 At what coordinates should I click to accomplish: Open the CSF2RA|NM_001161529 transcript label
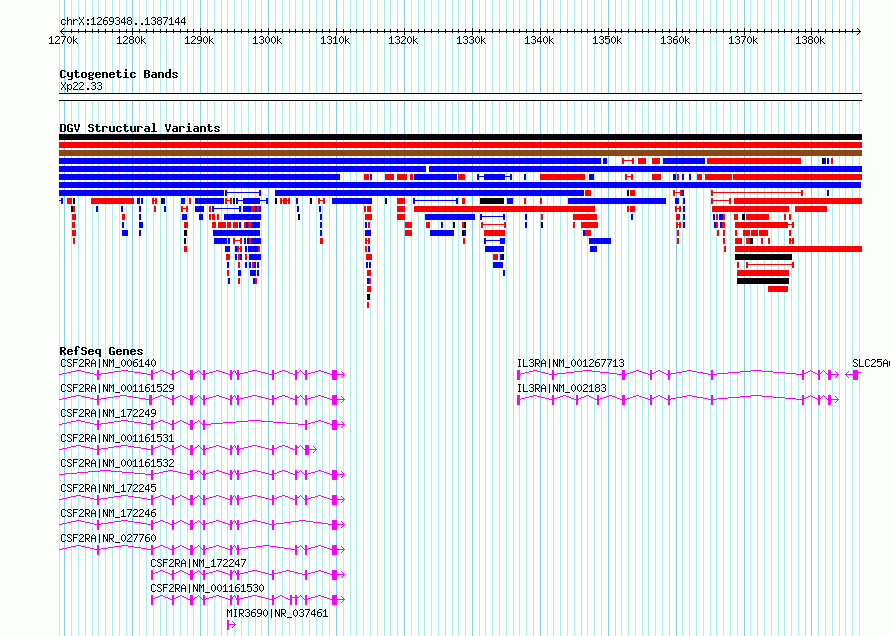117,388
